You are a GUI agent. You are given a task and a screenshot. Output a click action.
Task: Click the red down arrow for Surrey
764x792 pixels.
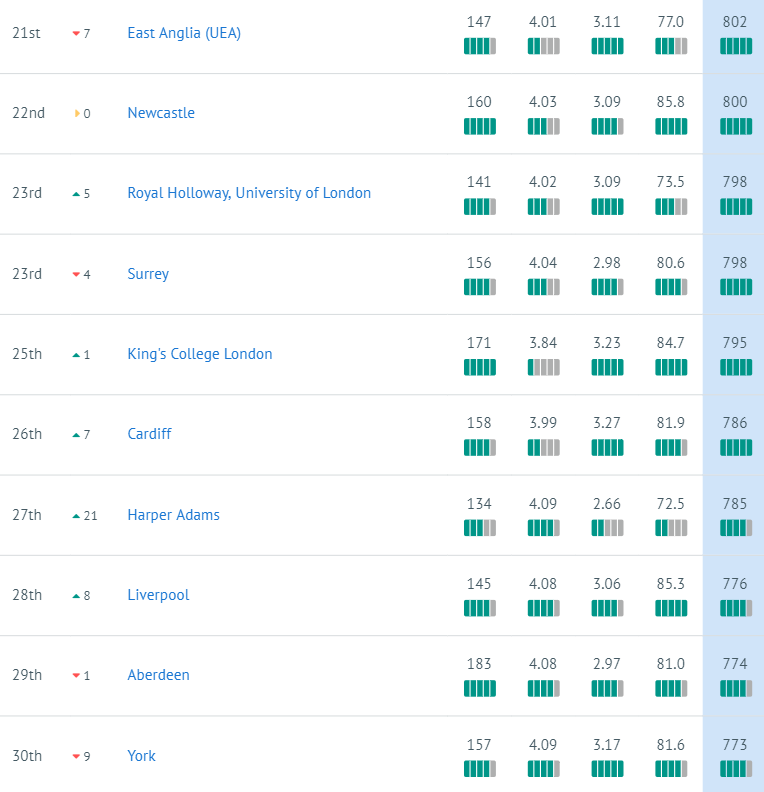(x=76, y=274)
